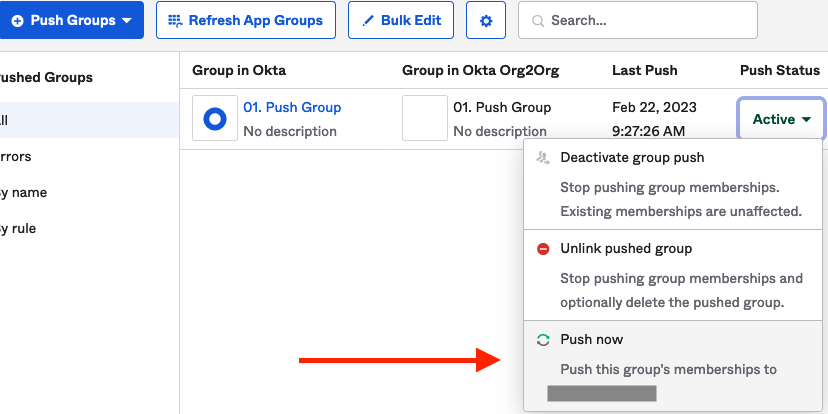This screenshot has width=828, height=414.
Task: Click the 01. Push Group text in Org2Org column
Action: [x=502, y=107]
